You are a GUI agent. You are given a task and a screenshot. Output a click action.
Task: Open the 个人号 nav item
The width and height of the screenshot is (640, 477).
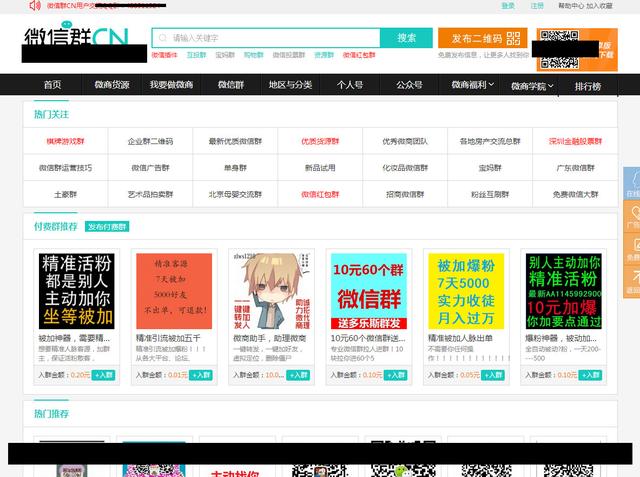350,84
